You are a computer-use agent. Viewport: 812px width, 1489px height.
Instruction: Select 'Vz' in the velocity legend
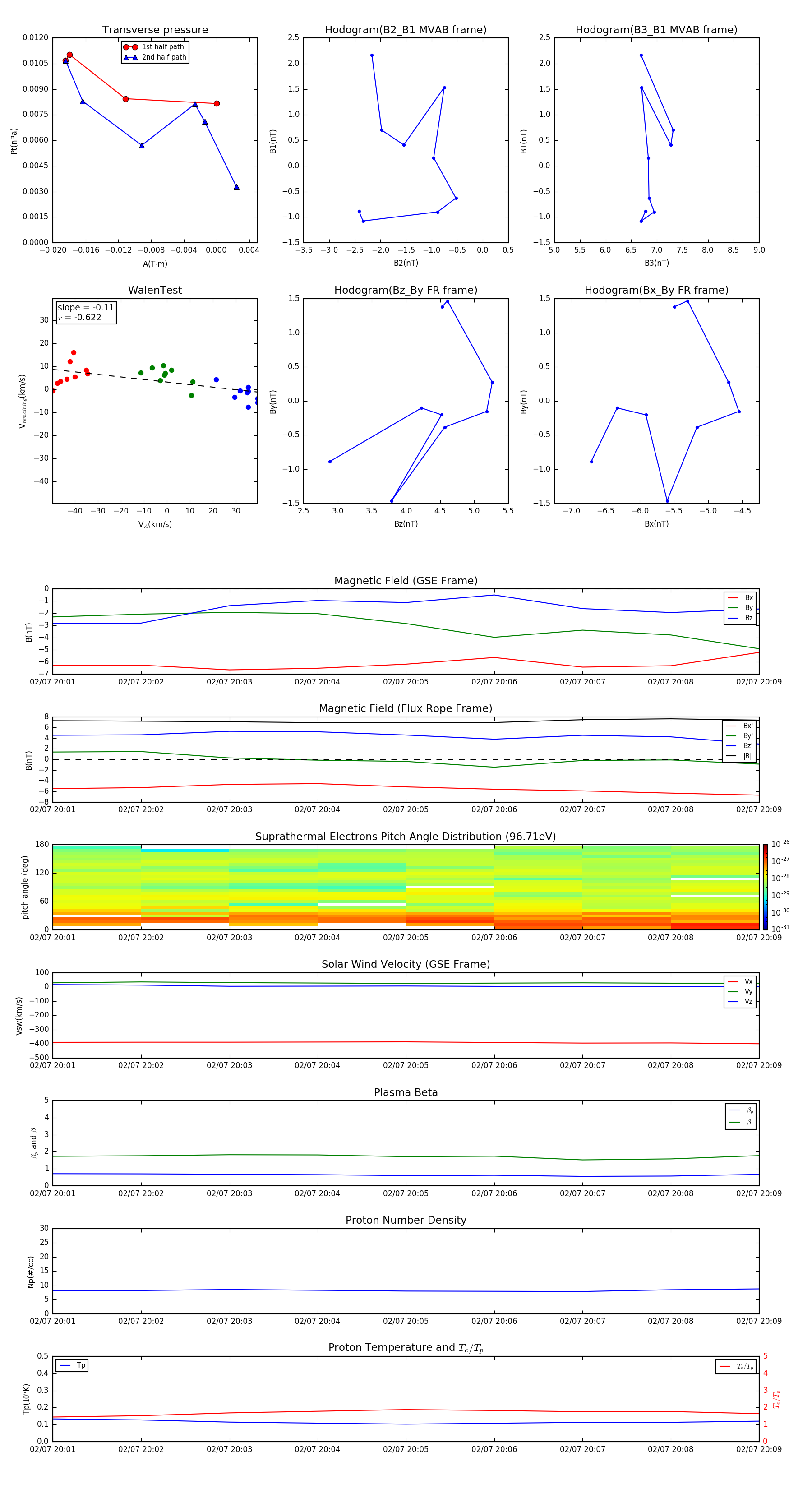click(740, 1002)
